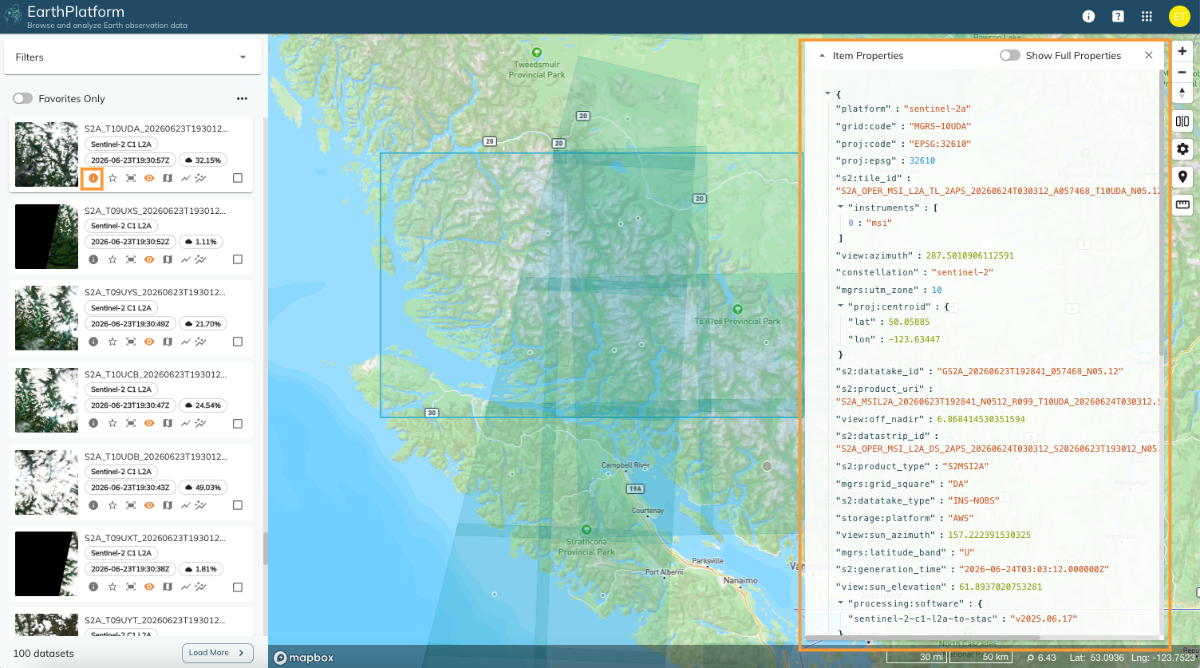Click the 2026-06-23T19:30:52Z date chip
1200x668 pixels.
(x=130, y=241)
